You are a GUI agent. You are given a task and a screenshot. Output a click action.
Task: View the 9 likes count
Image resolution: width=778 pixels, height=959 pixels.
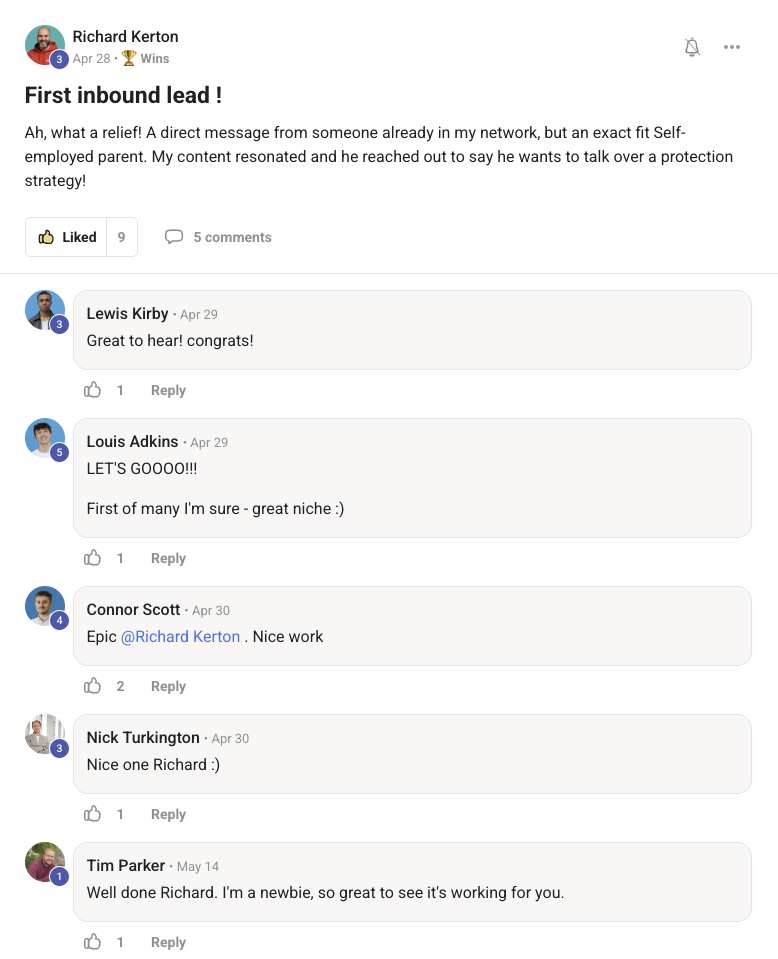click(x=122, y=237)
